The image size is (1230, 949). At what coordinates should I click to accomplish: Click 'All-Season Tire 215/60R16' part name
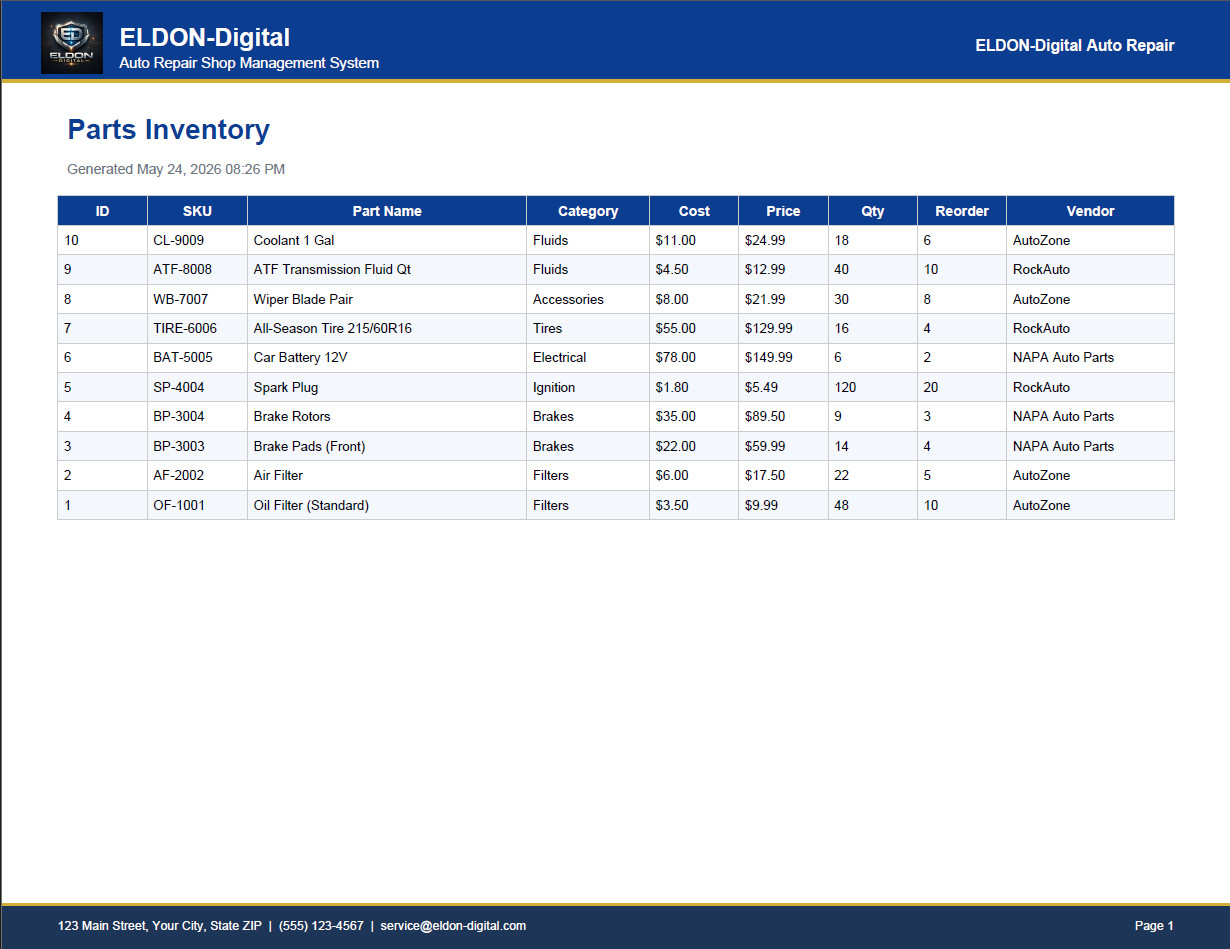[x=333, y=328]
